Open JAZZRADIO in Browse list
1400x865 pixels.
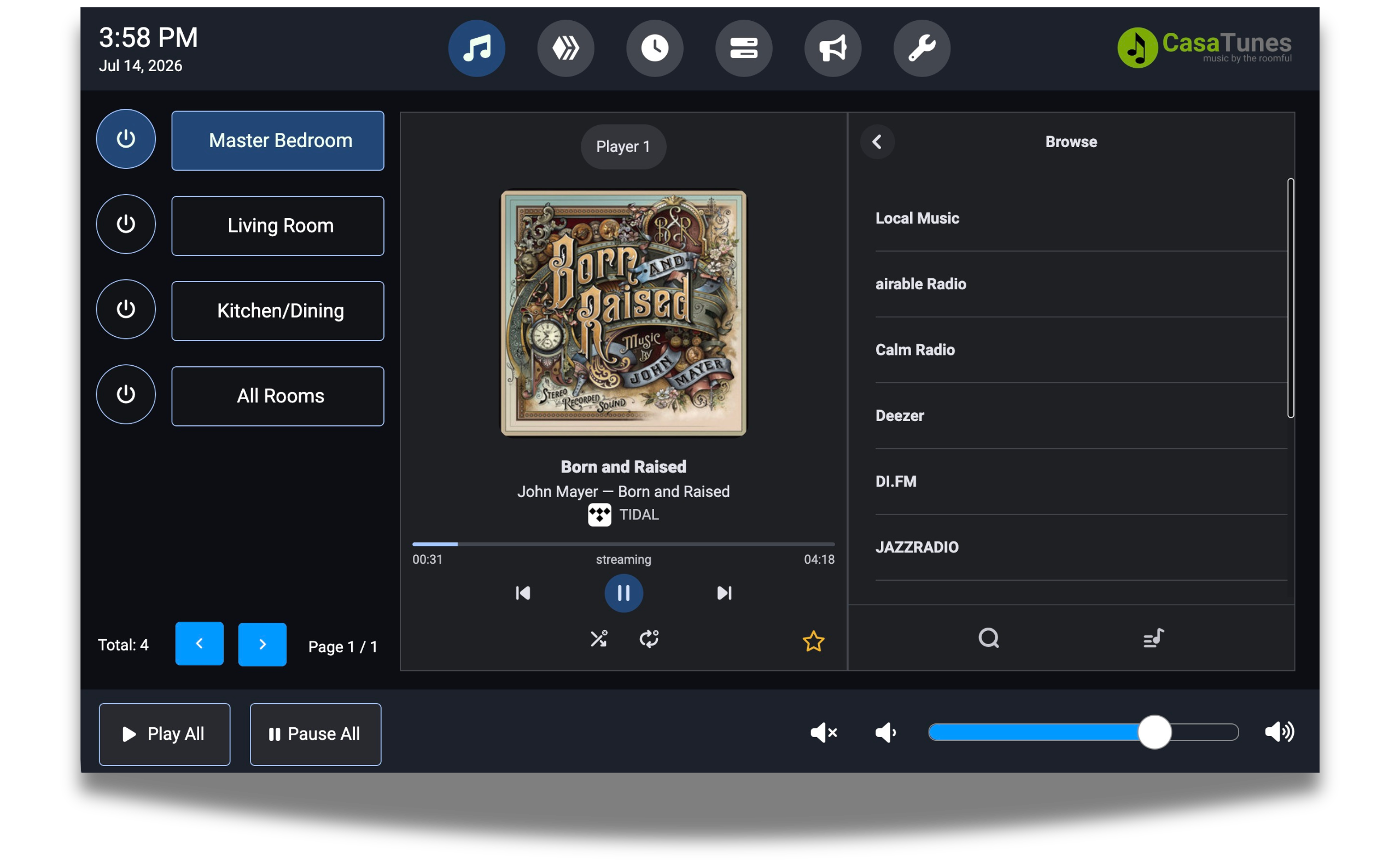(x=1081, y=547)
